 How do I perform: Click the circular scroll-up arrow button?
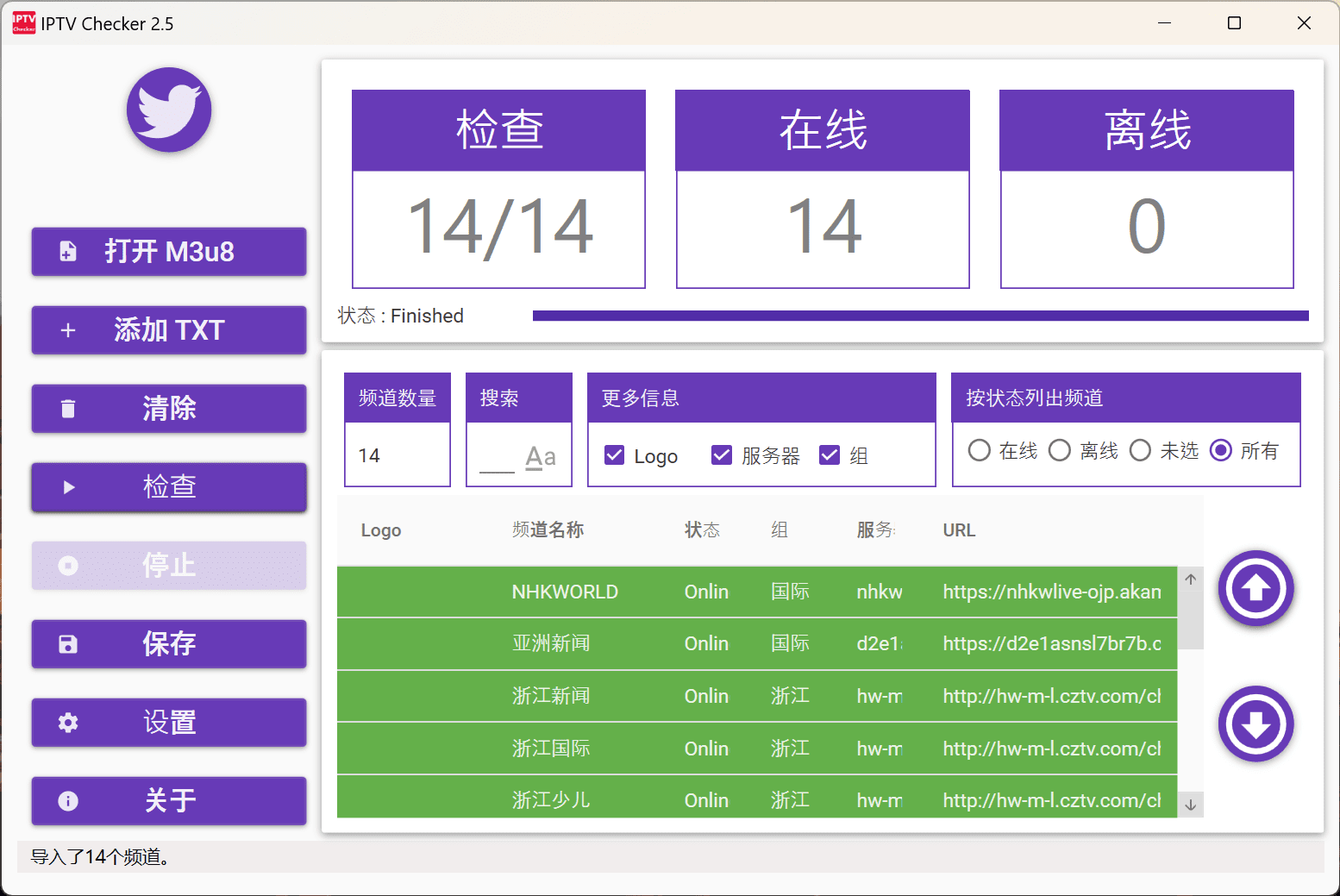coord(1255,589)
